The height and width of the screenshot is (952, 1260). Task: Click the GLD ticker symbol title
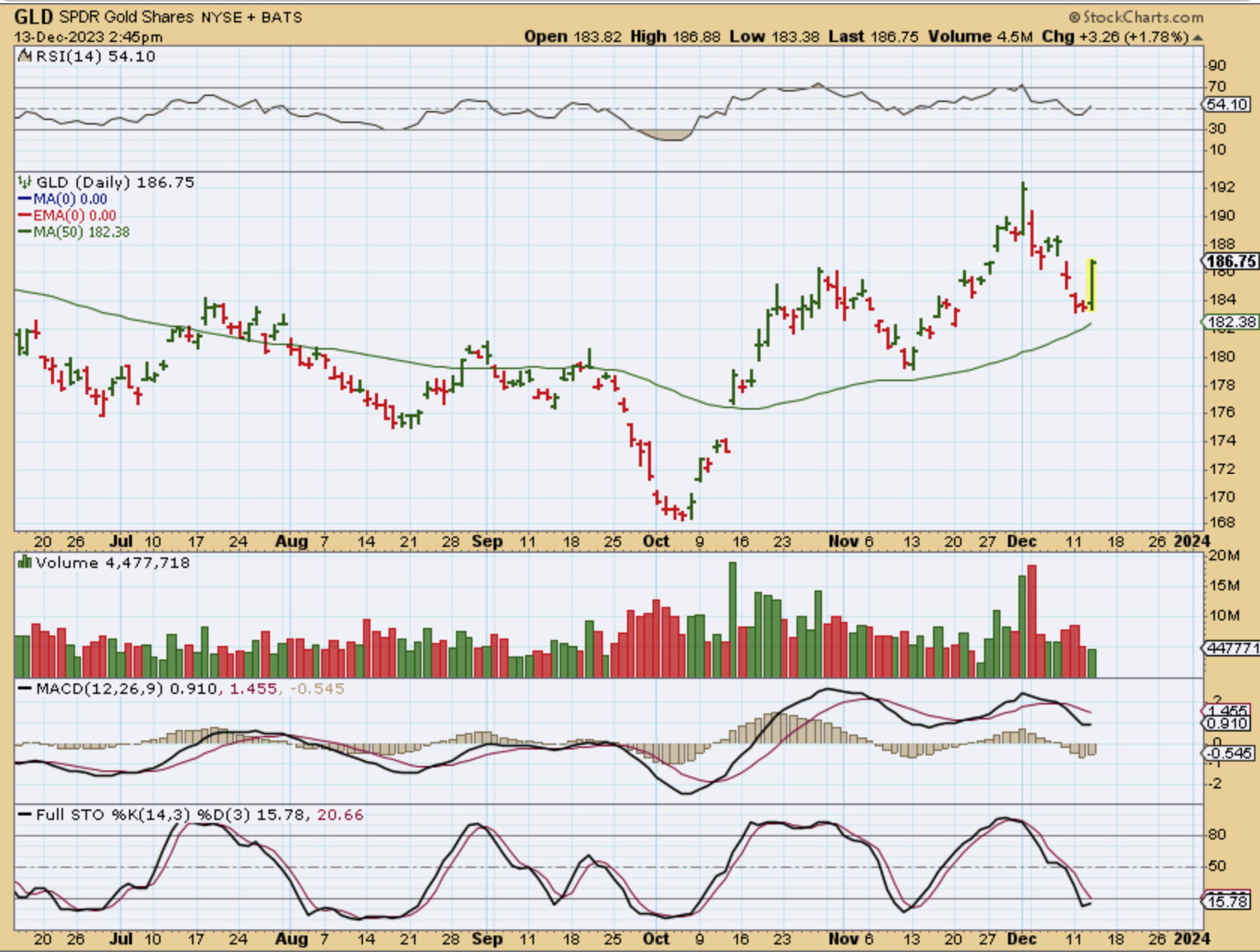(x=34, y=17)
